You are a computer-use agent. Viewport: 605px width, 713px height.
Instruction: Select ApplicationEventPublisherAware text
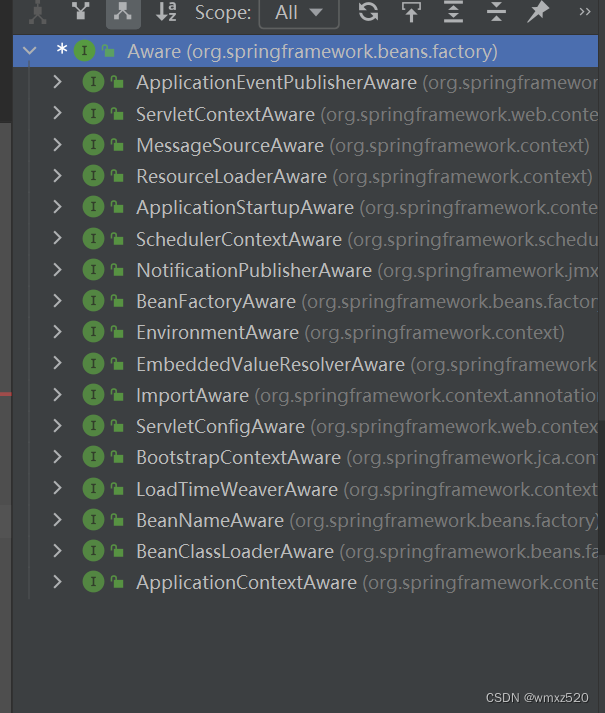tap(277, 83)
